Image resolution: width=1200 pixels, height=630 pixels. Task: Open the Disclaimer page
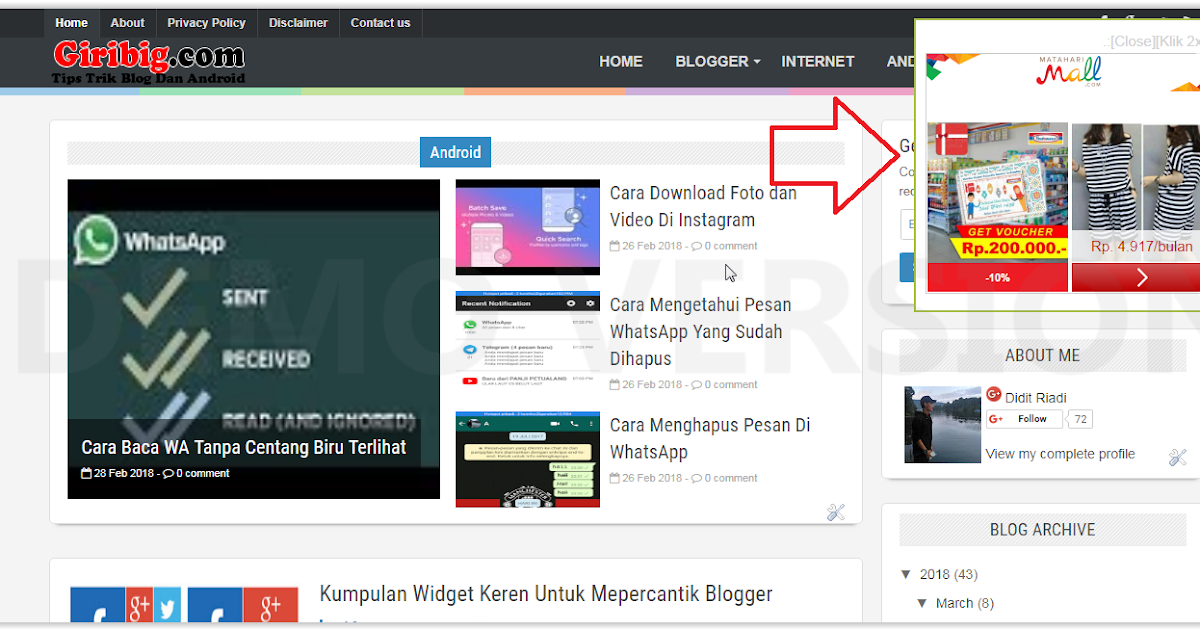(x=298, y=23)
